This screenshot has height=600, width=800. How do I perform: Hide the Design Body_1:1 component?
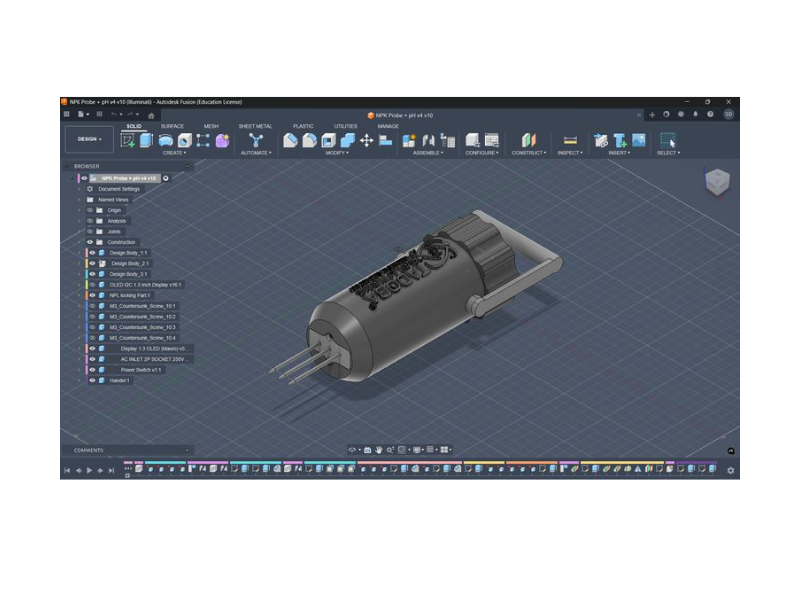click(93, 253)
